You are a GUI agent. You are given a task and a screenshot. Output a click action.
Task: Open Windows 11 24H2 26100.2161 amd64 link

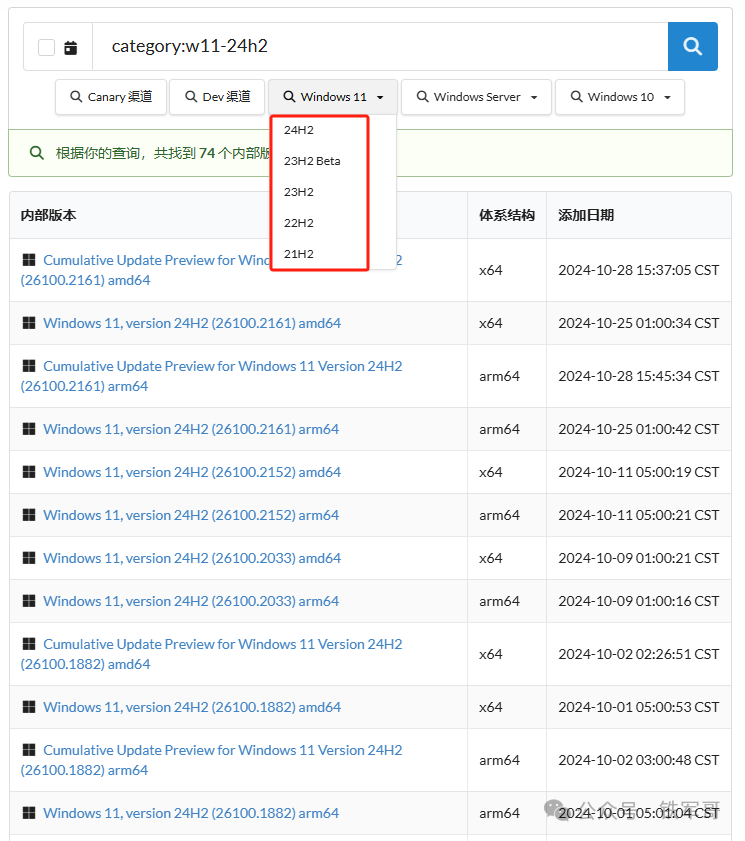click(x=192, y=323)
